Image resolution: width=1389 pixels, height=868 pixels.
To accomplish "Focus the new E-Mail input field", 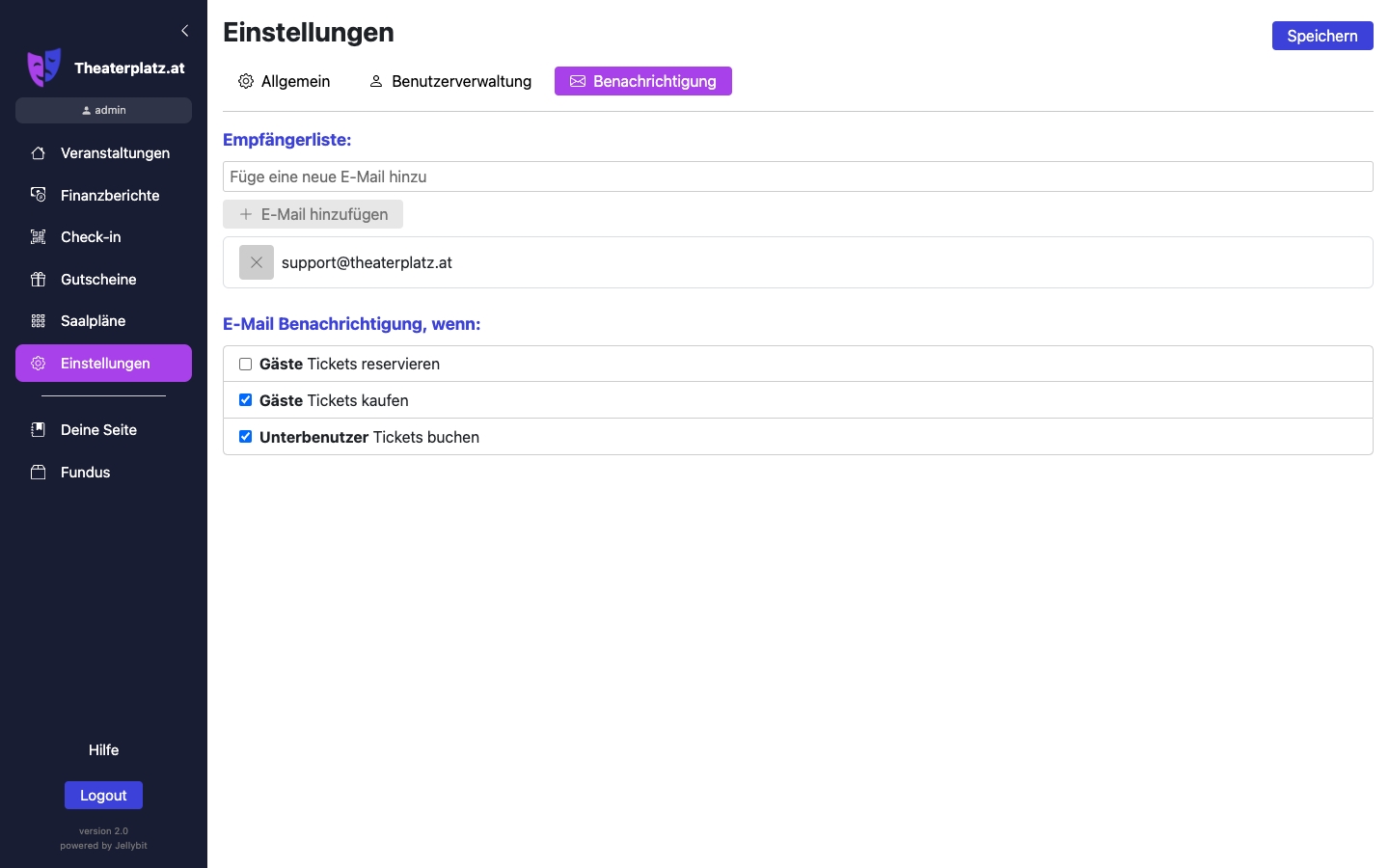I will [x=797, y=176].
